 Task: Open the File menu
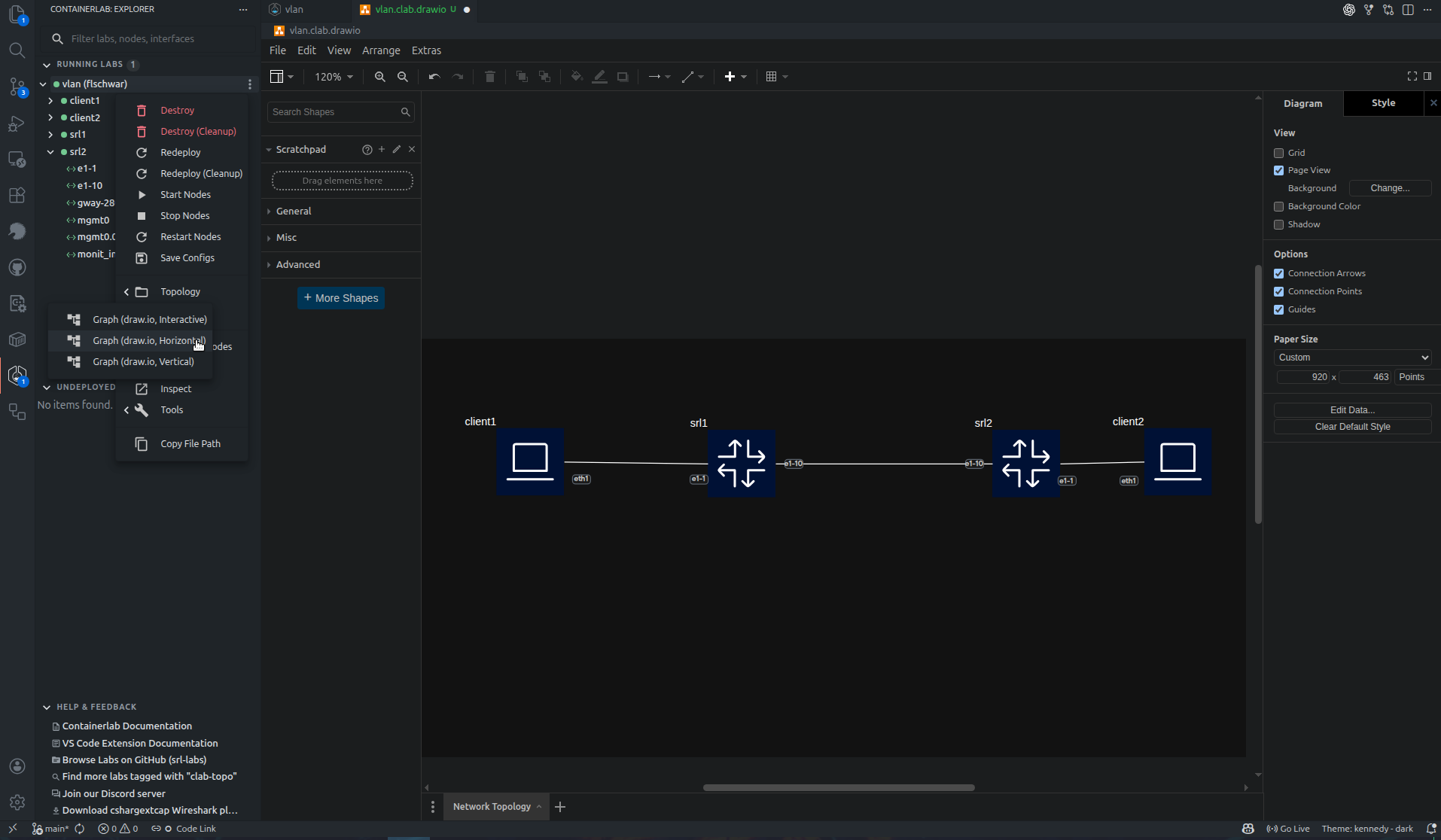(278, 50)
